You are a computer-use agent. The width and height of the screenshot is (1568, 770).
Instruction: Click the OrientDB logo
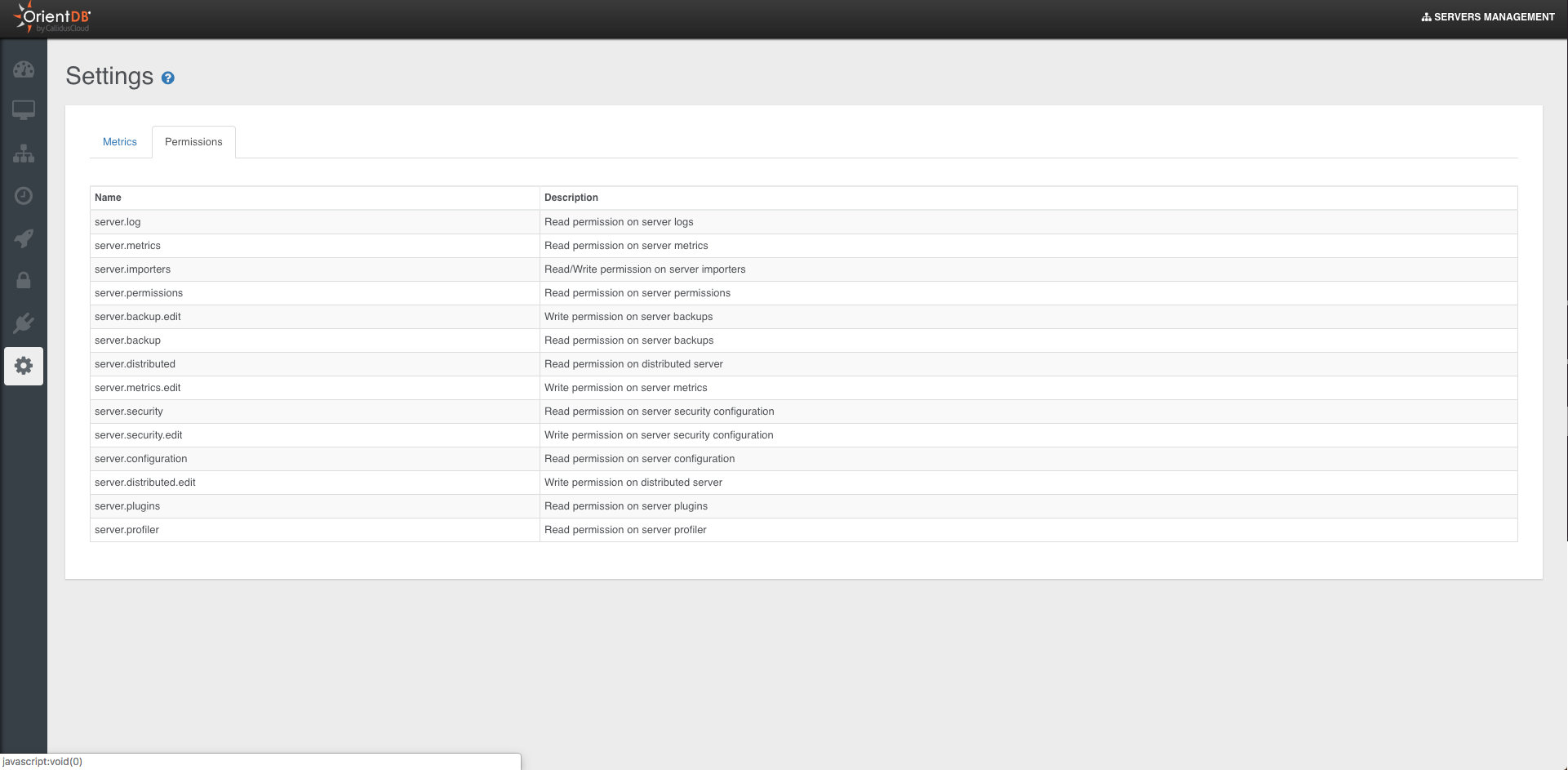click(x=53, y=18)
